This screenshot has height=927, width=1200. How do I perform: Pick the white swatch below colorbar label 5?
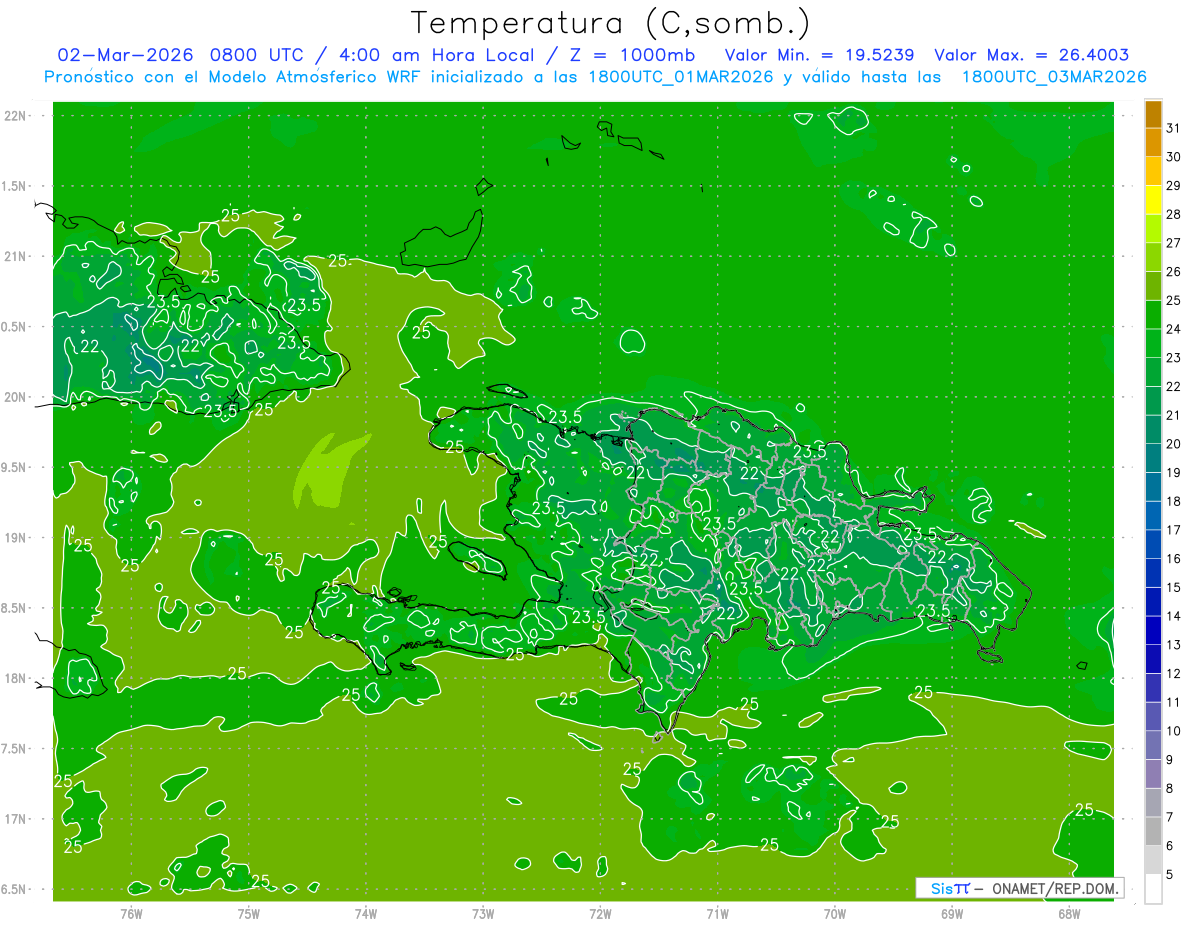coord(1153,889)
